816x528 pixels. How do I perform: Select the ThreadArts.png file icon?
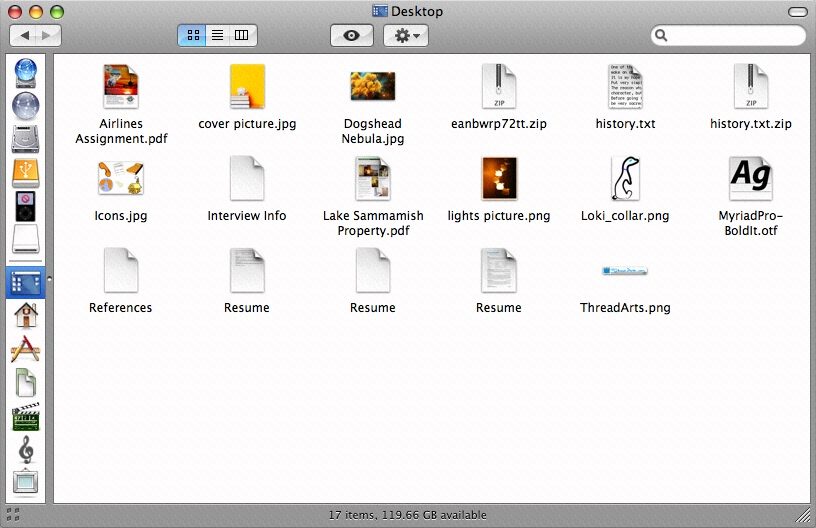coord(625,271)
